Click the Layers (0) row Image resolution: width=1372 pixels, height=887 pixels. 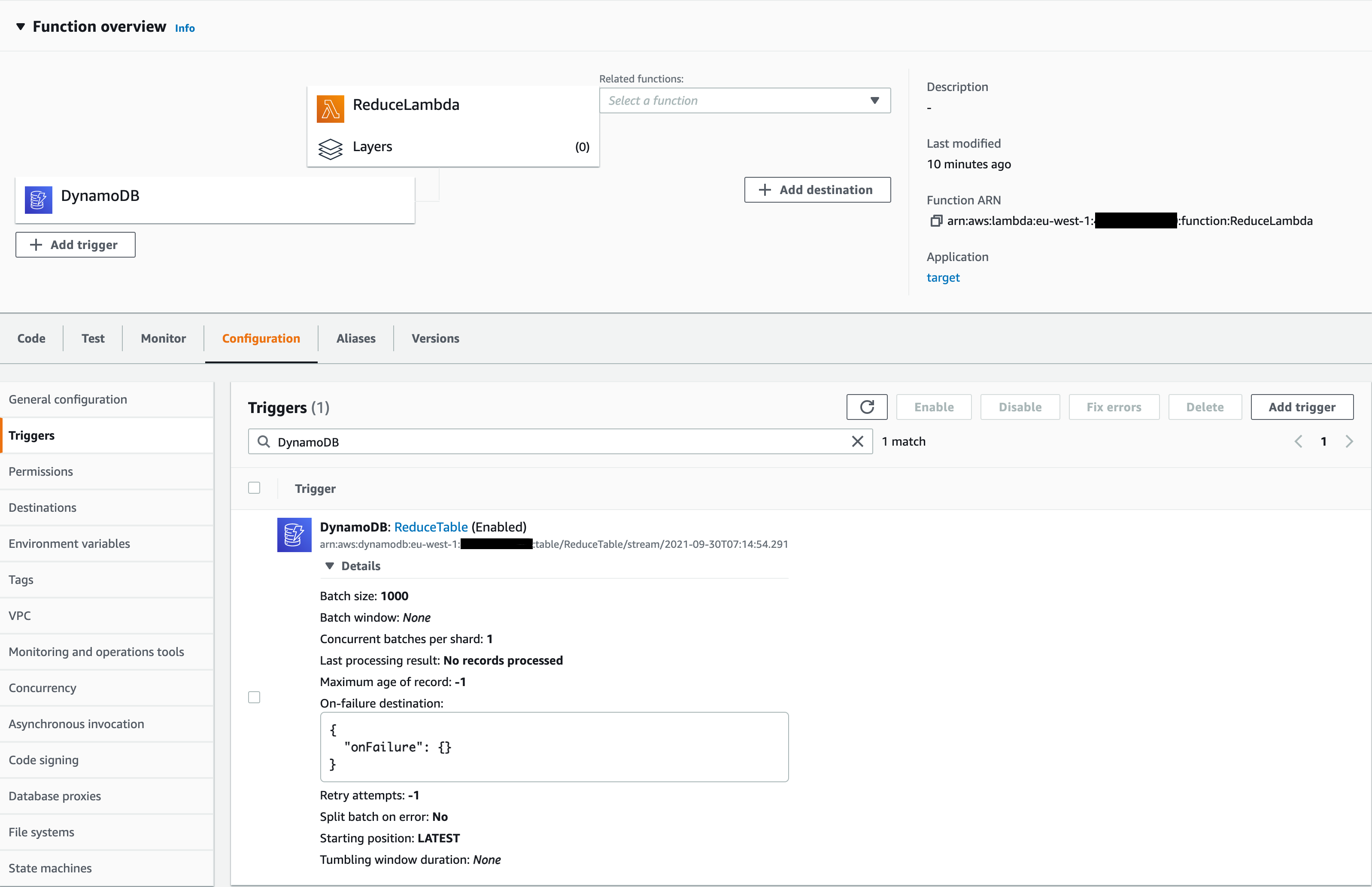click(453, 147)
